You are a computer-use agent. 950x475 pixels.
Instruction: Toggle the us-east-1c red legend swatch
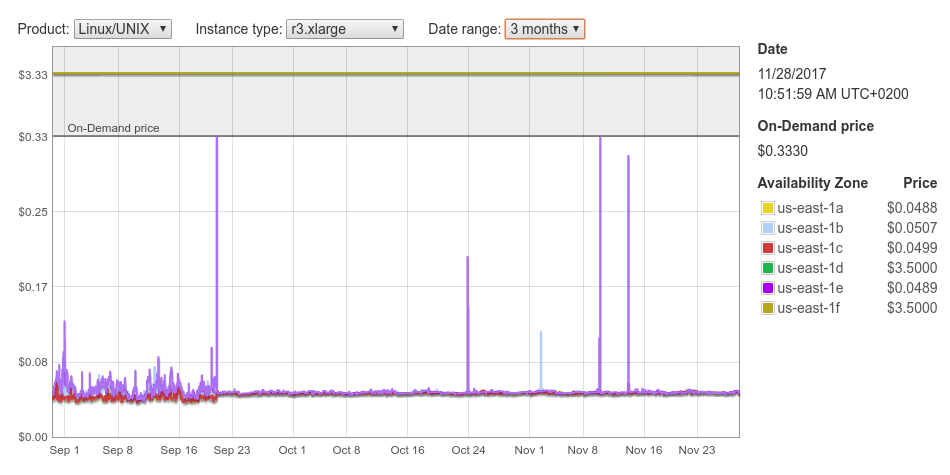pos(768,248)
